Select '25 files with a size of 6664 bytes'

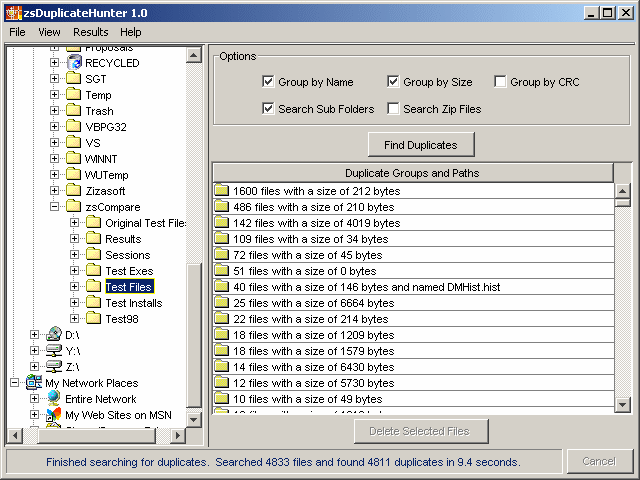point(413,303)
